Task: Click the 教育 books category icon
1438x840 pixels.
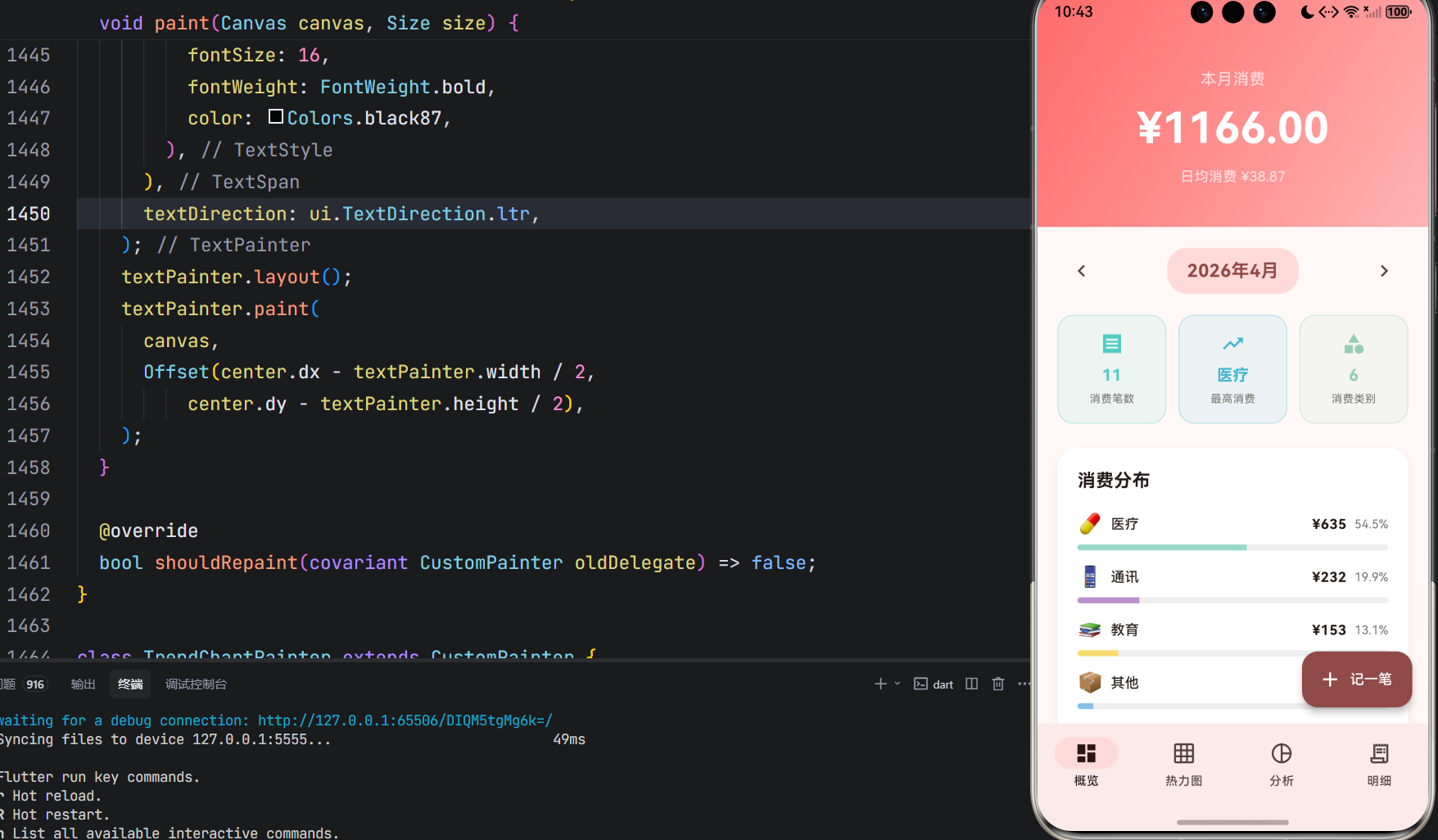Action: [1090, 630]
